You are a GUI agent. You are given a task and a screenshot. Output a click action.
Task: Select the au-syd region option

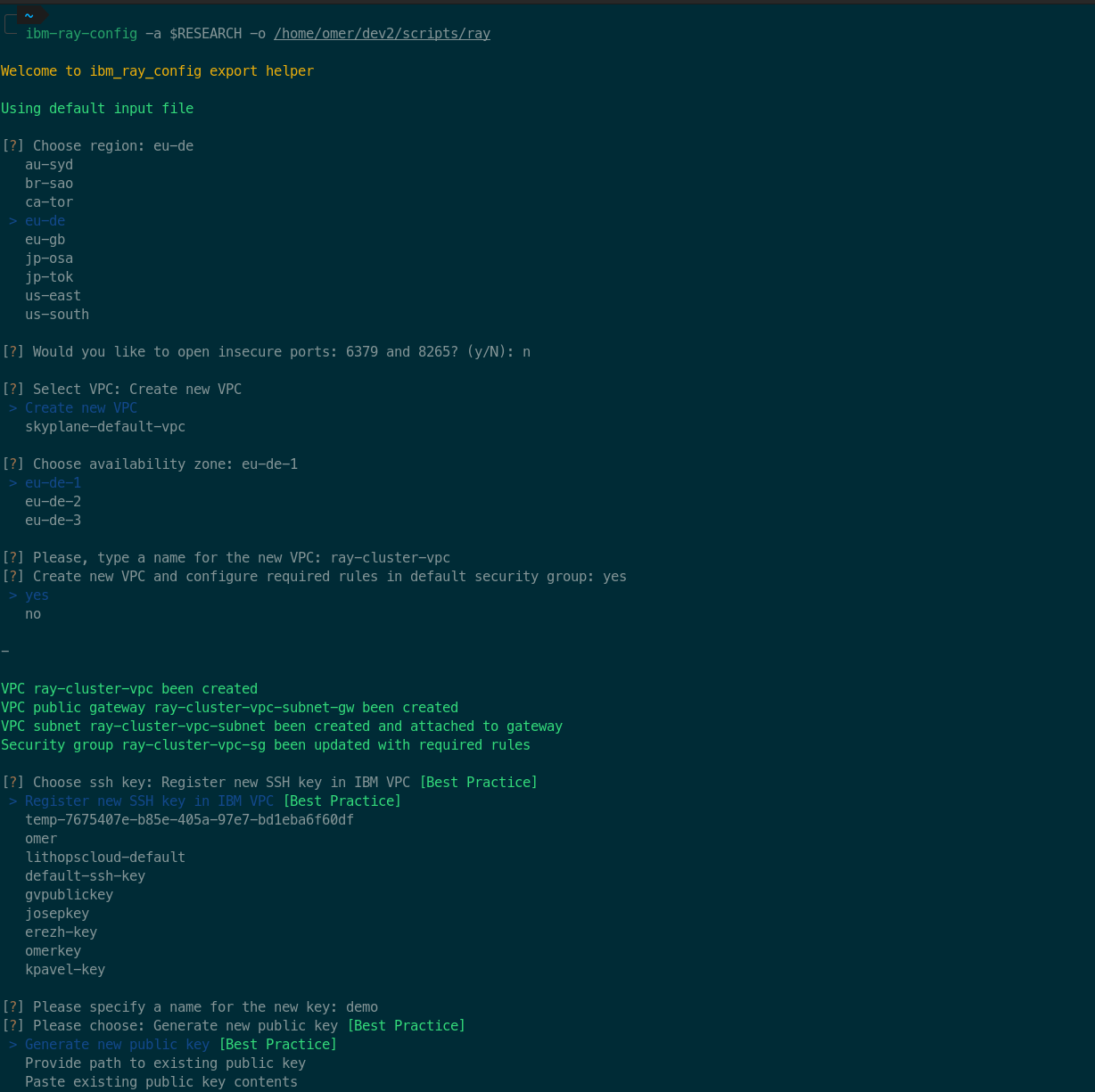coord(49,165)
